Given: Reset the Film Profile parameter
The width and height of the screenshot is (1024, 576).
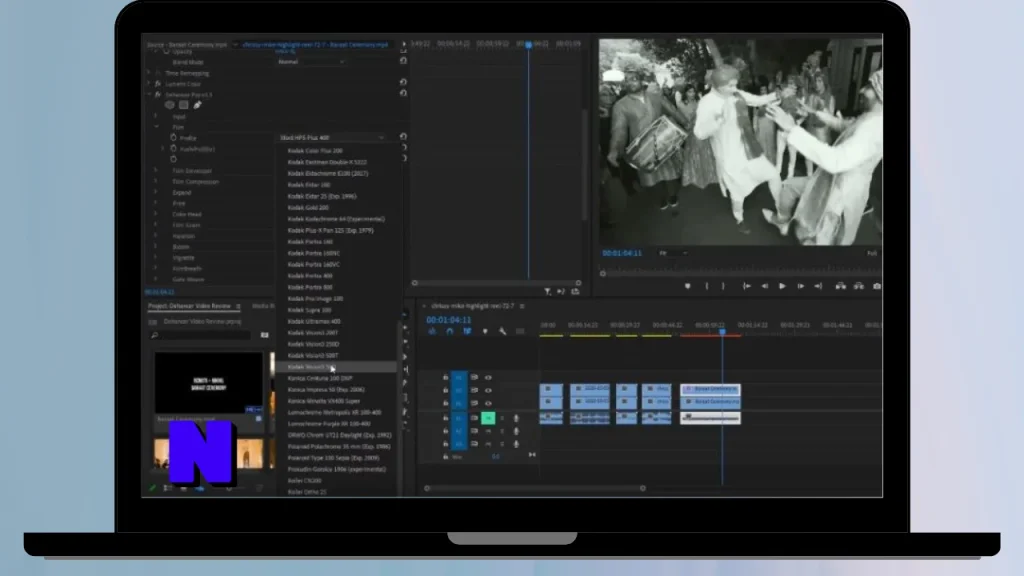Looking at the screenshot, I should pos(403,137).
